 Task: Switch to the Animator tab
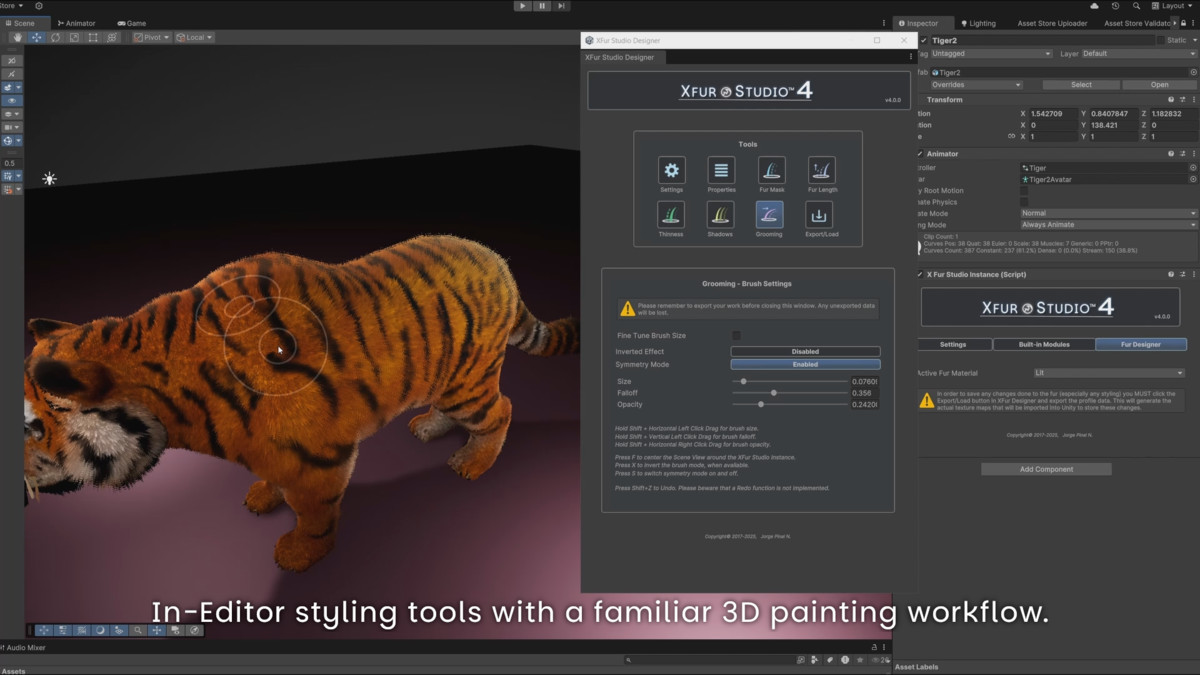point(78,23)
